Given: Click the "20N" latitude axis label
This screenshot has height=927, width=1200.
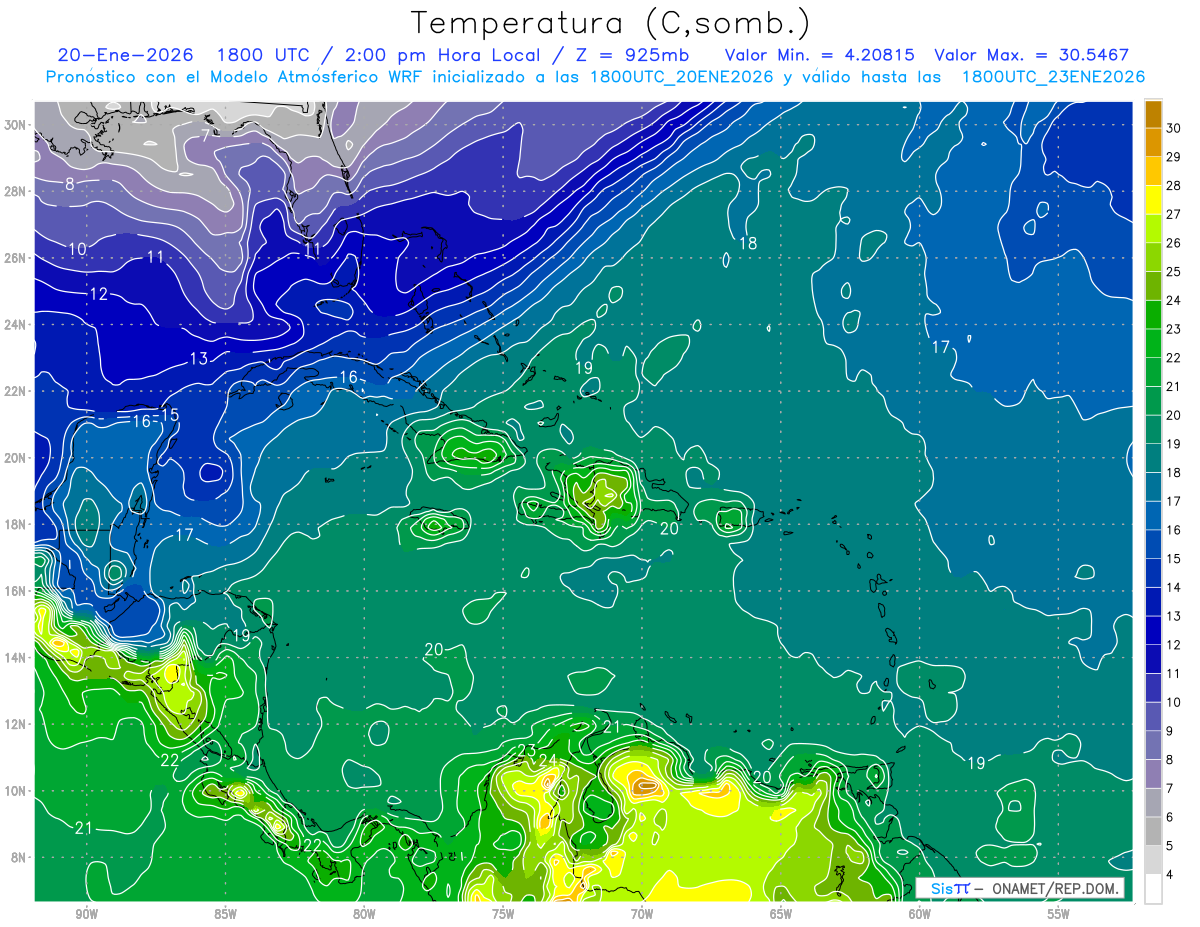Looking at the screenshot, I should (x=16, y=458).
